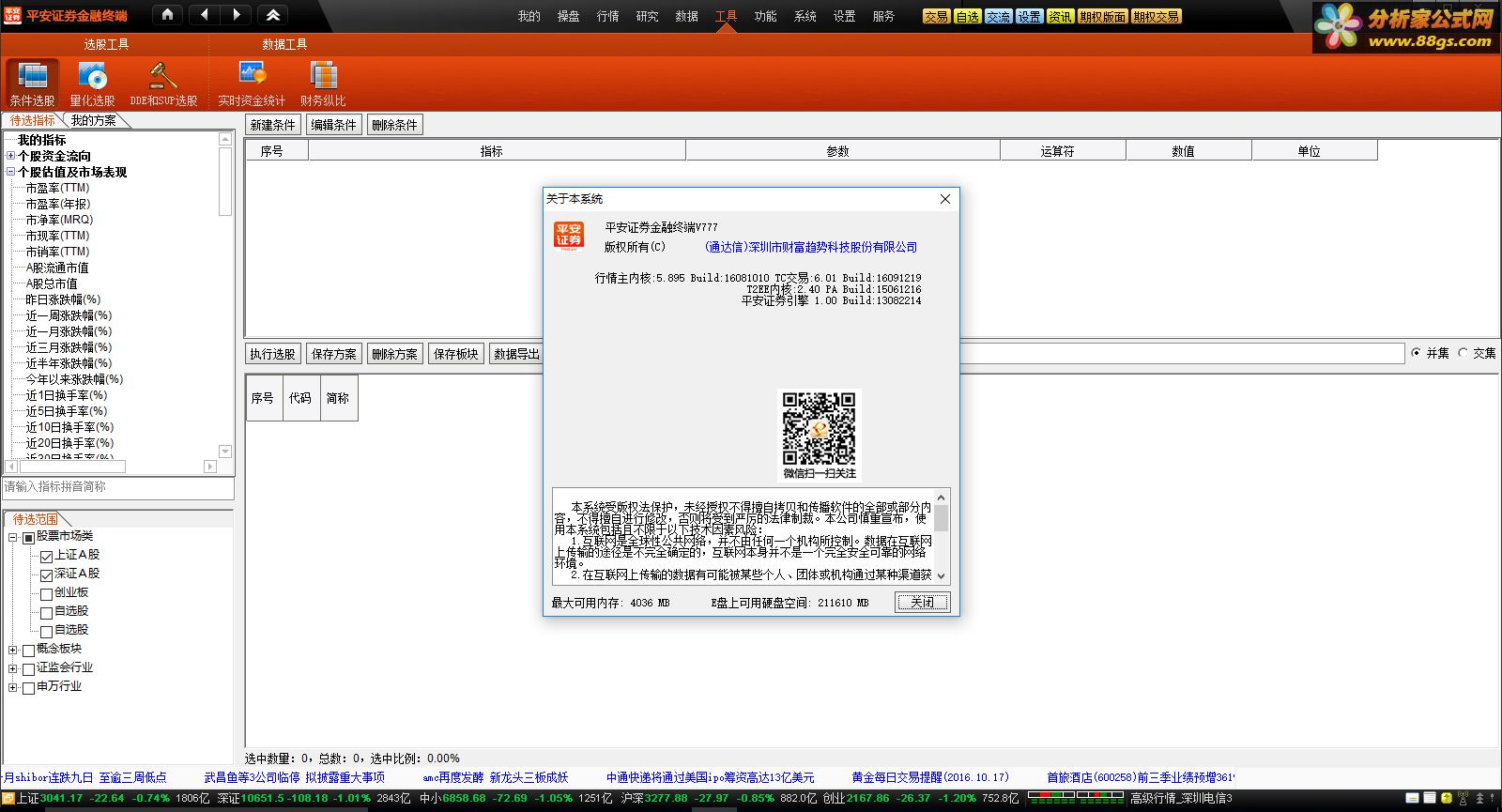This screenshot has width=1502, height=812.
Task: Check the 证监会行业 checkbox
Action: pyautogui.click(x=28, y=668)
